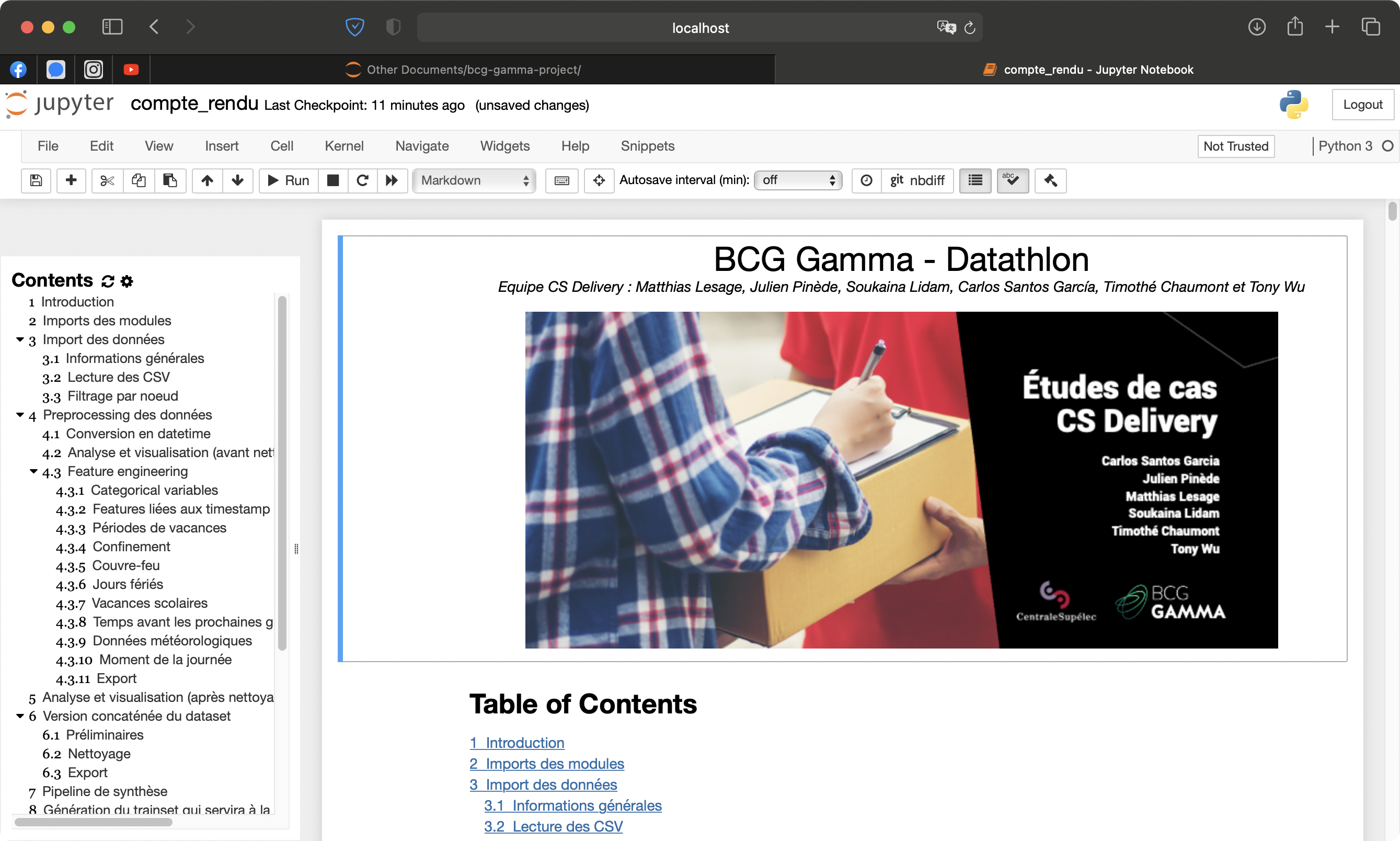Toggle the table of contents sidebar button
The width and height of the screenshot is (1400, 841).
[x=974, y=180]
